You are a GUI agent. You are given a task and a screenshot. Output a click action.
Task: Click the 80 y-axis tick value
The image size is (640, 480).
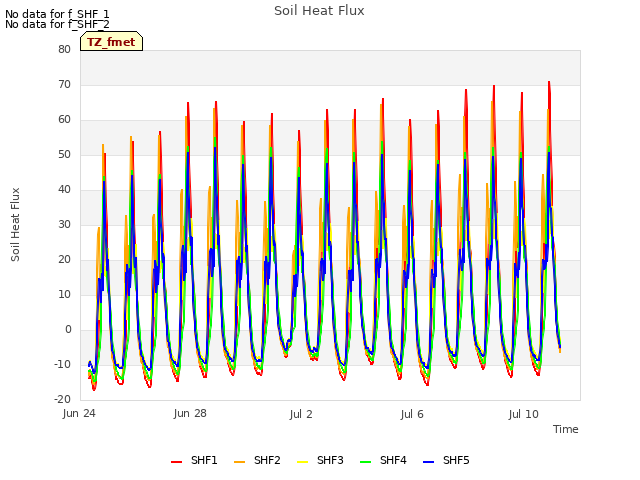pos(64,49)
